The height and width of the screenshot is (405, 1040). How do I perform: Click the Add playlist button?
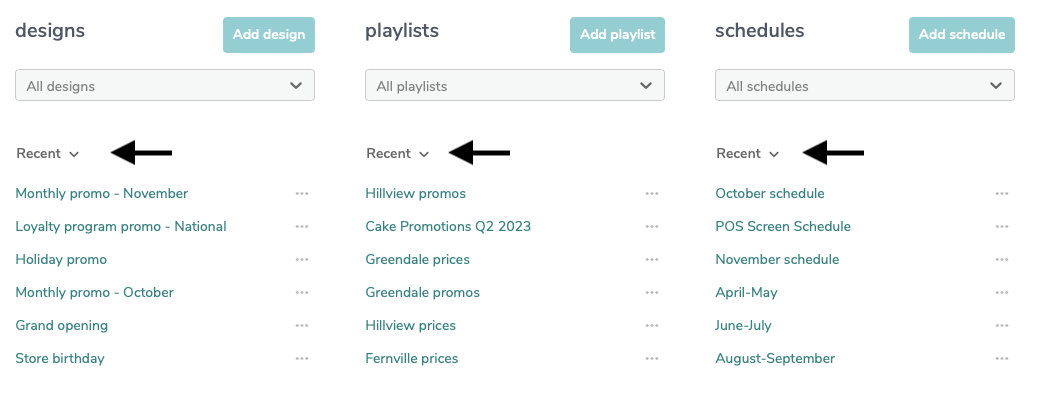point(618,34)
